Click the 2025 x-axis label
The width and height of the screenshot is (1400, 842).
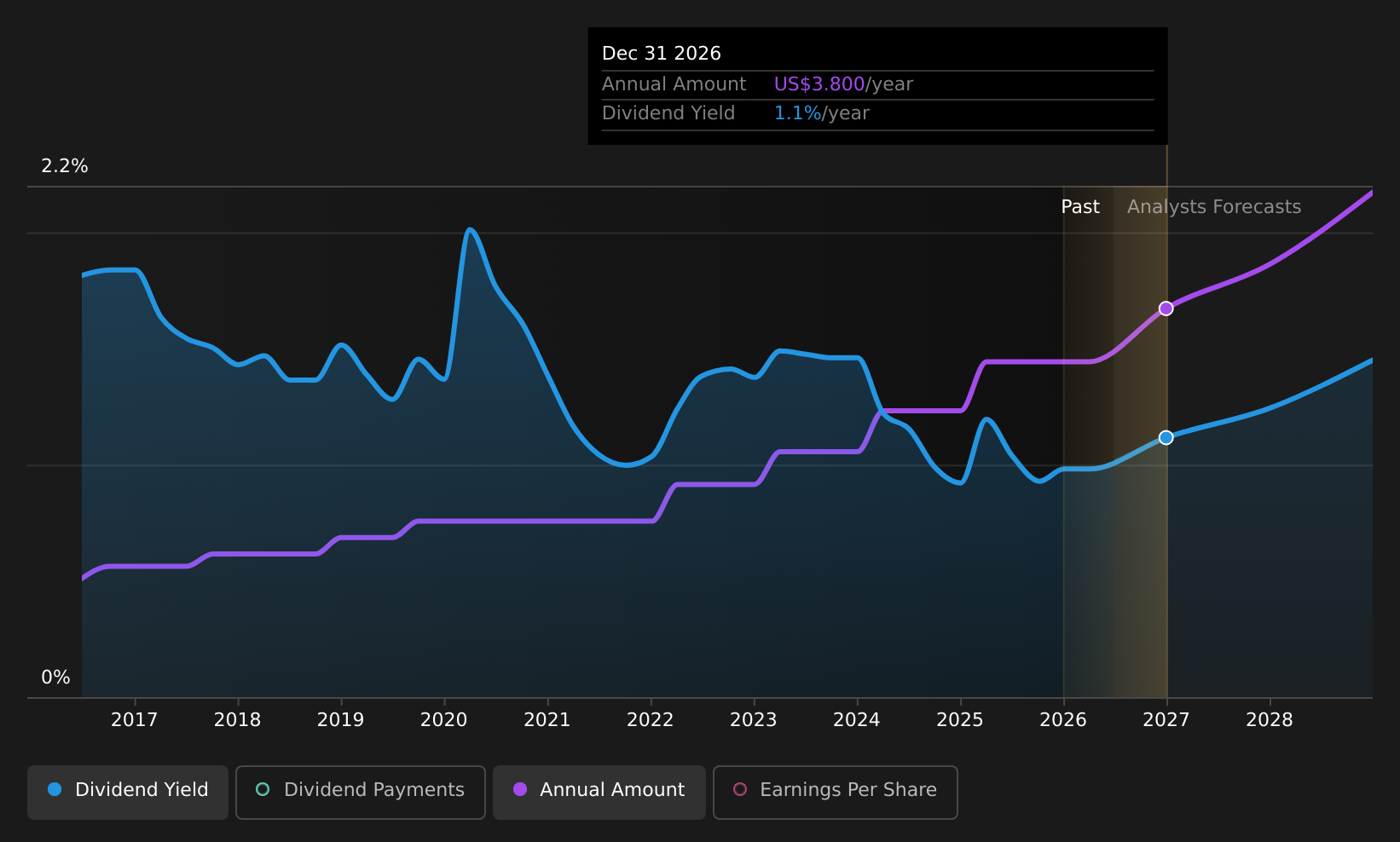(x=960, y=720)
